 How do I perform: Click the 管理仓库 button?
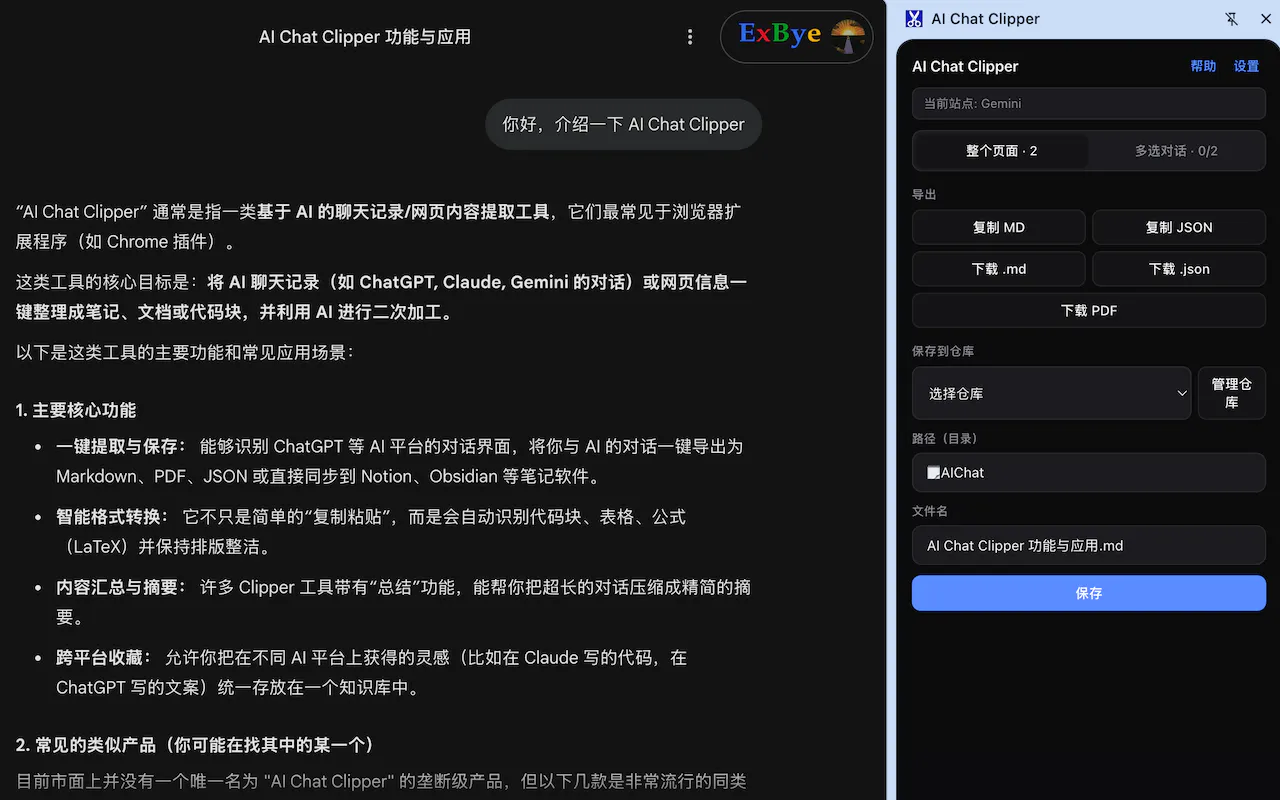(x=1232, y=393)
